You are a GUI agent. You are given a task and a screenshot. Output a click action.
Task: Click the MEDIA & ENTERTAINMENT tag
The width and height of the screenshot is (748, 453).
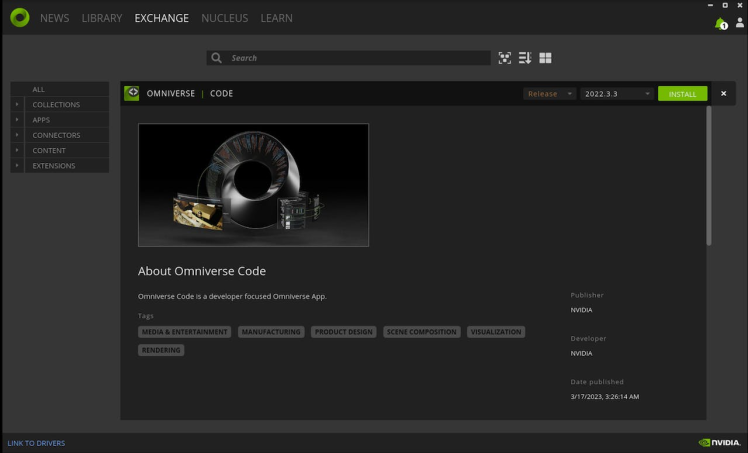click(185, 332)
